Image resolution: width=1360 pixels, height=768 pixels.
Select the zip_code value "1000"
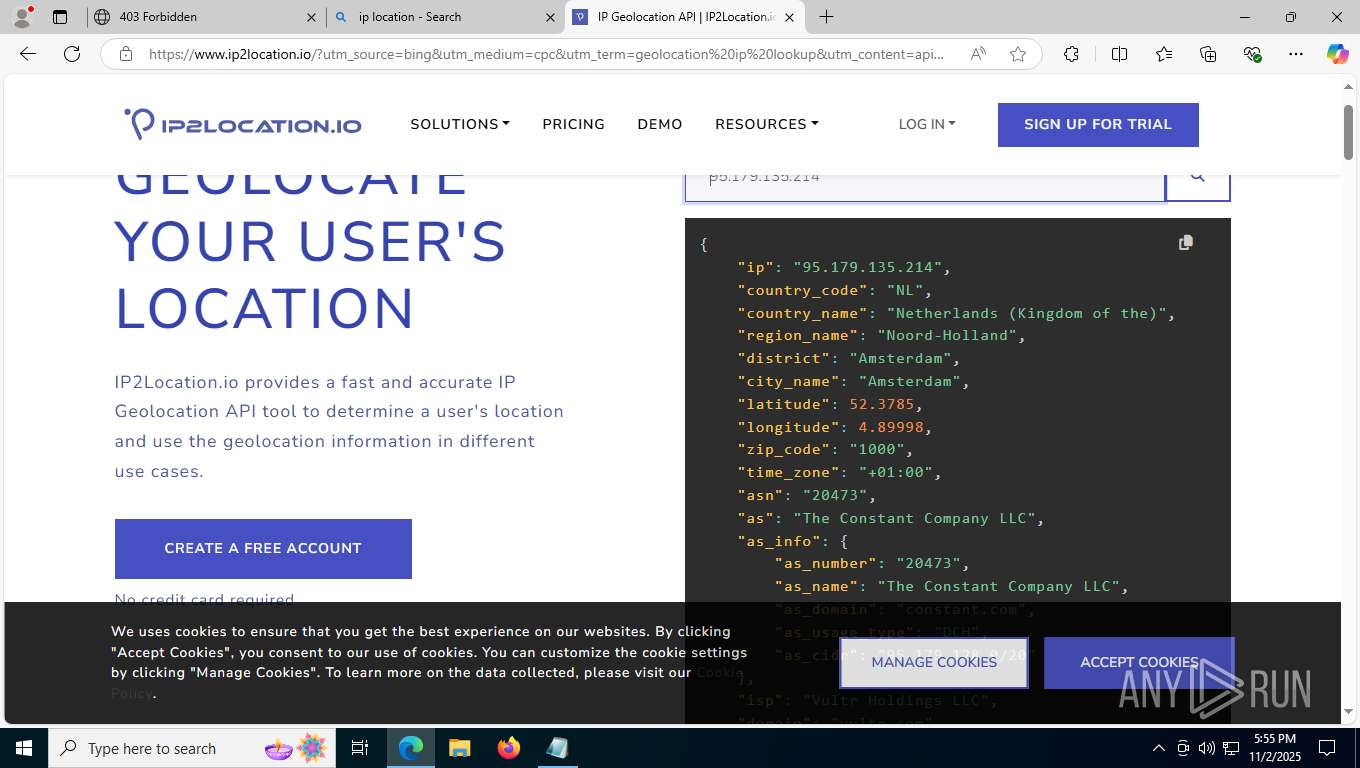tap(877, 449)
